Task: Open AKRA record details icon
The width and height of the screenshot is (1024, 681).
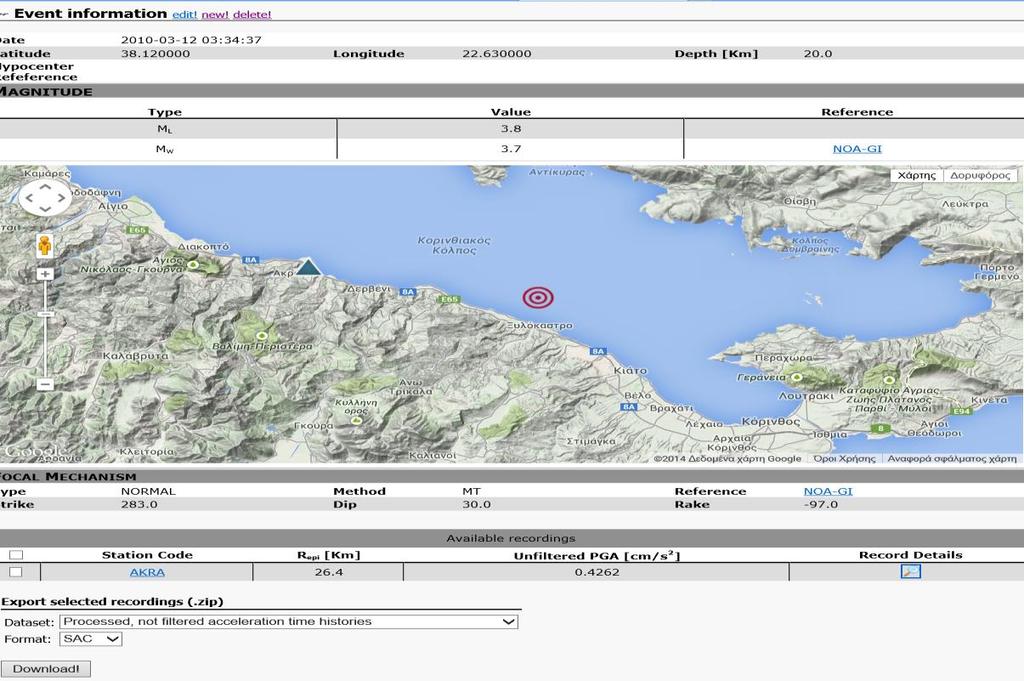Action: click(910, 571)
